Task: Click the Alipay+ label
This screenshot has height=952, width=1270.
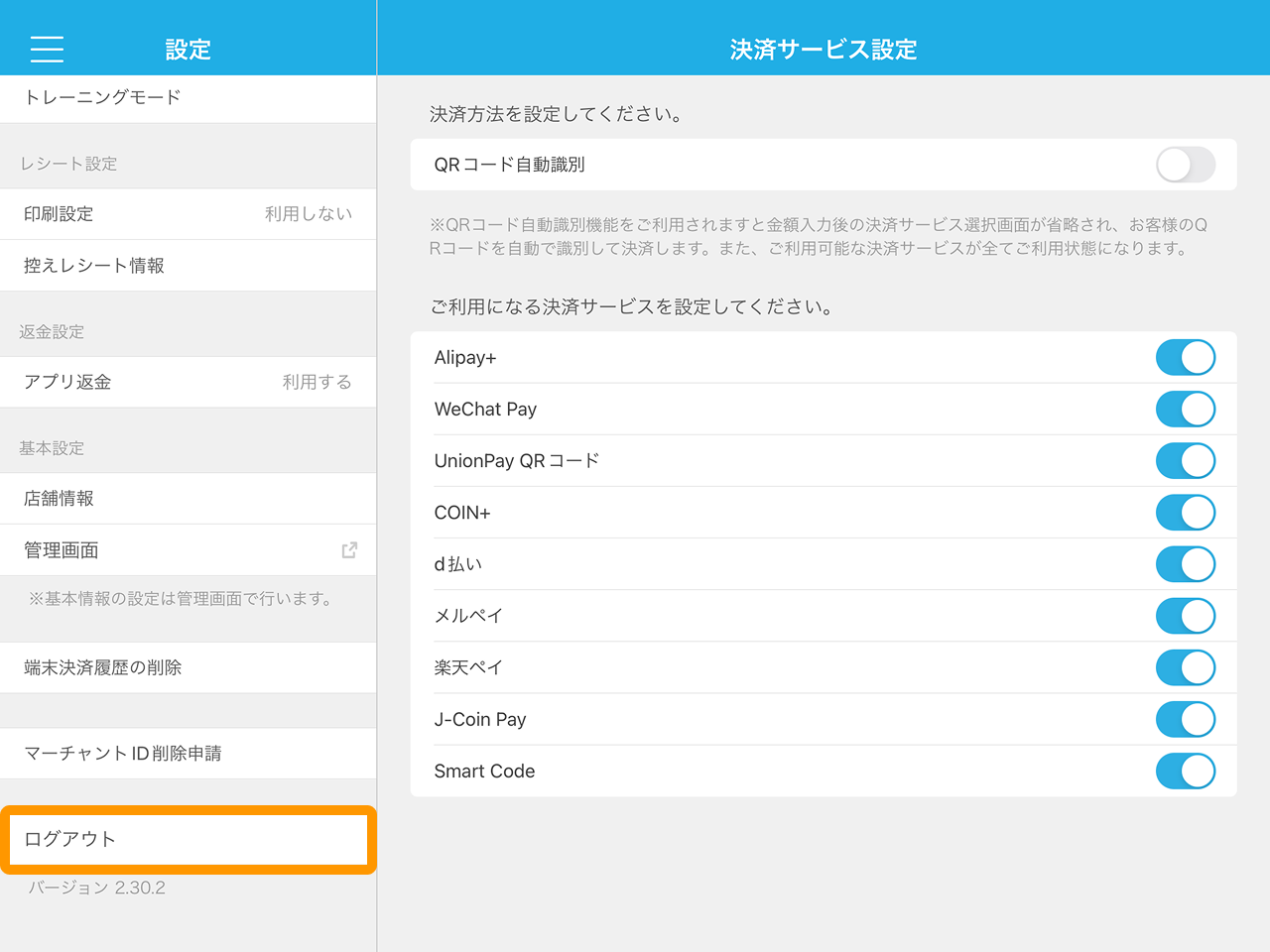Action: tap(465, 358)
